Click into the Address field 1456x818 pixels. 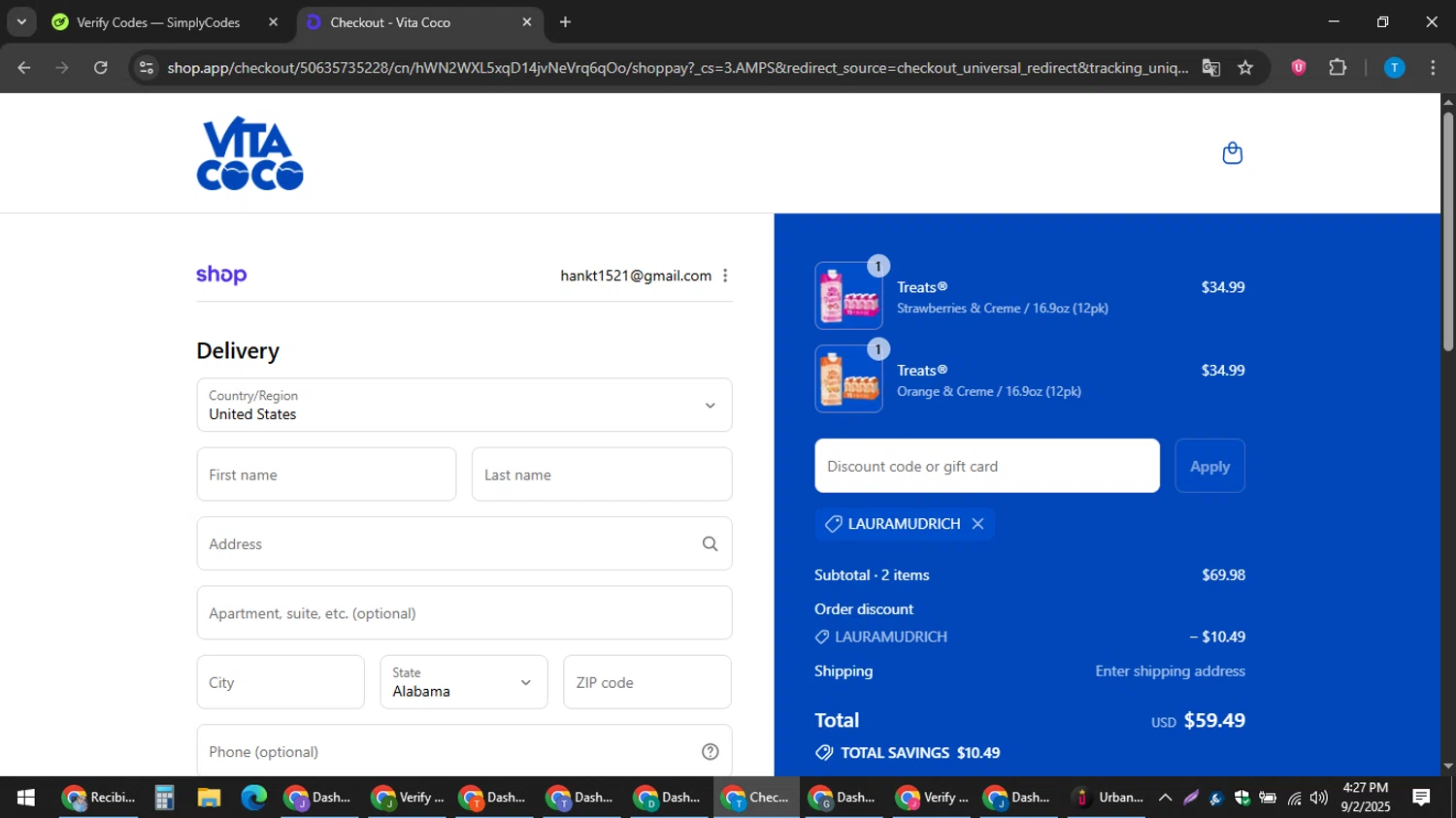point(464,543)
